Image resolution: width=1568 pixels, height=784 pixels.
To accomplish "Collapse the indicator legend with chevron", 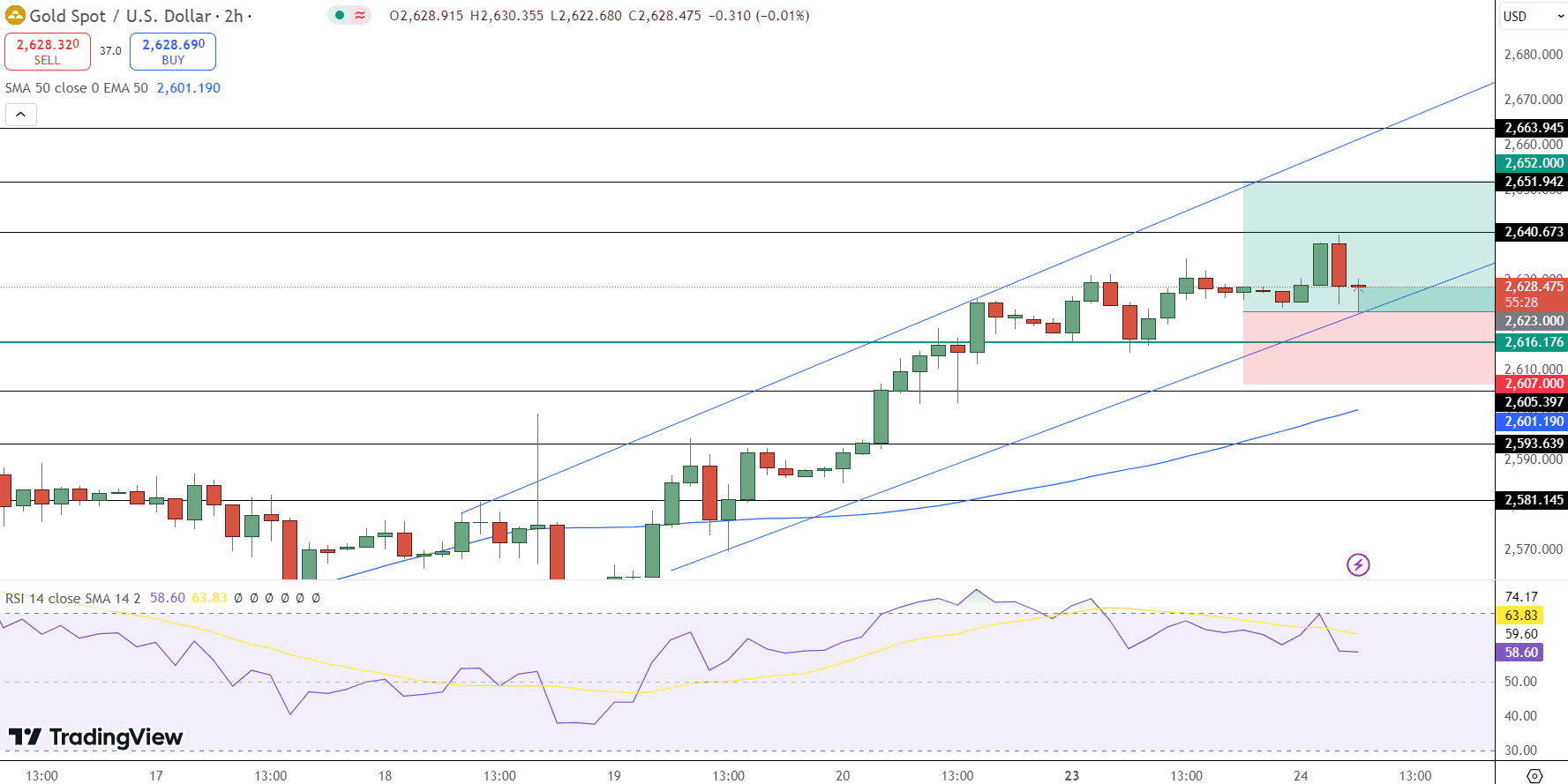I will coord(20,115).
